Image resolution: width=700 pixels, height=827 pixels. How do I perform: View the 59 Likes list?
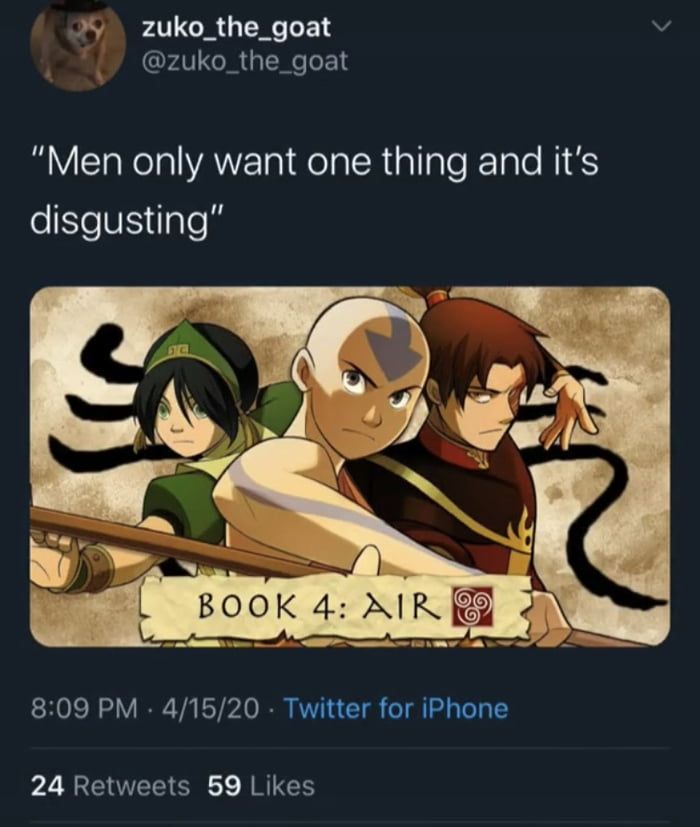click(261, 786)
